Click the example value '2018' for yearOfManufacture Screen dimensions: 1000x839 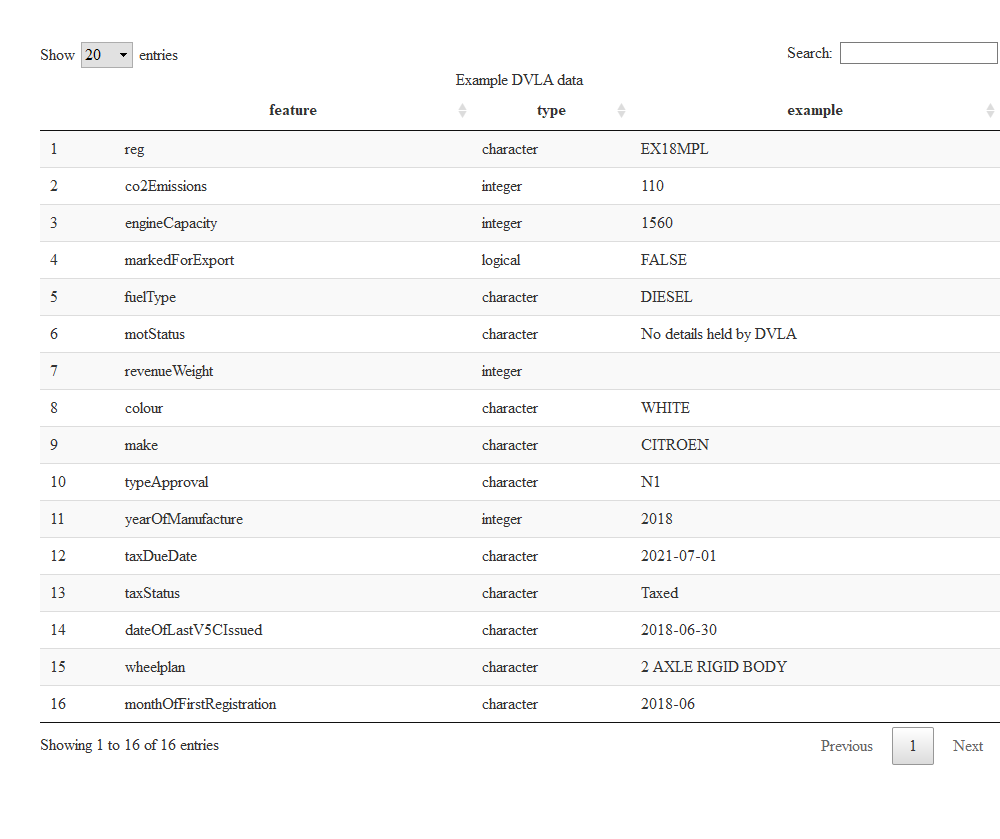click(x=657, y=519)
